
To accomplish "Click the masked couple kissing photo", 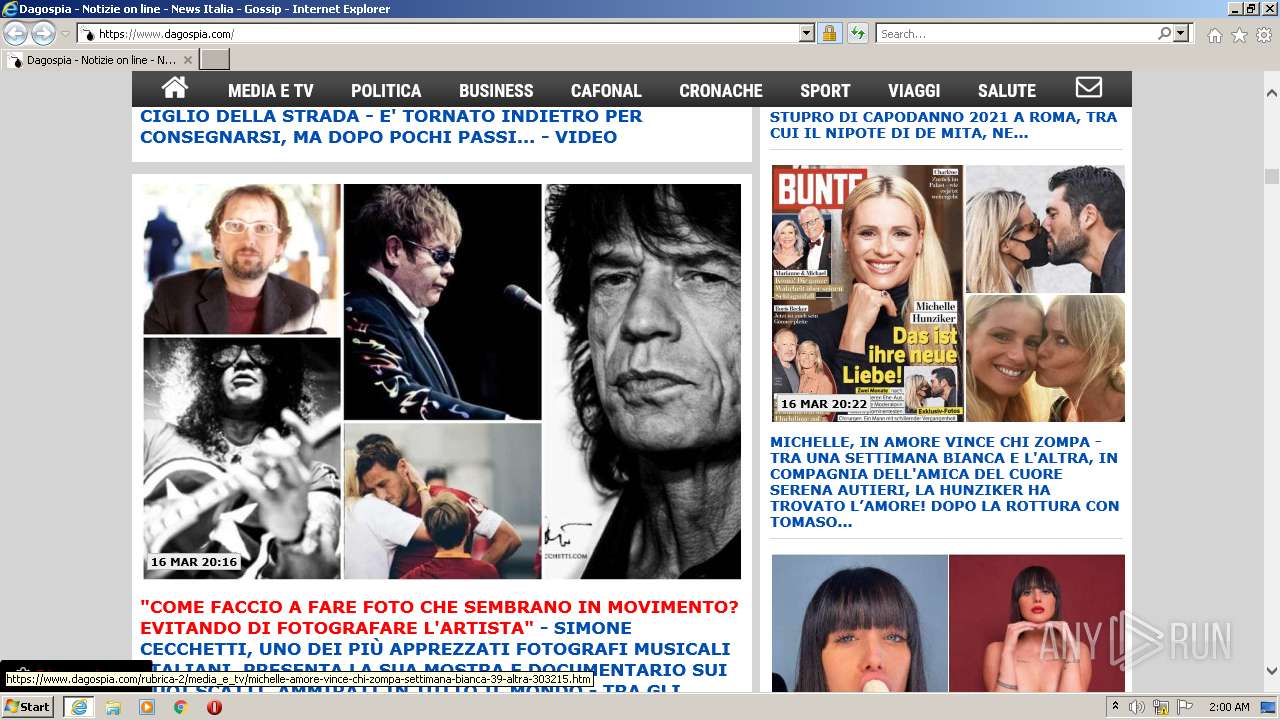I will [x=1045, y=229].
